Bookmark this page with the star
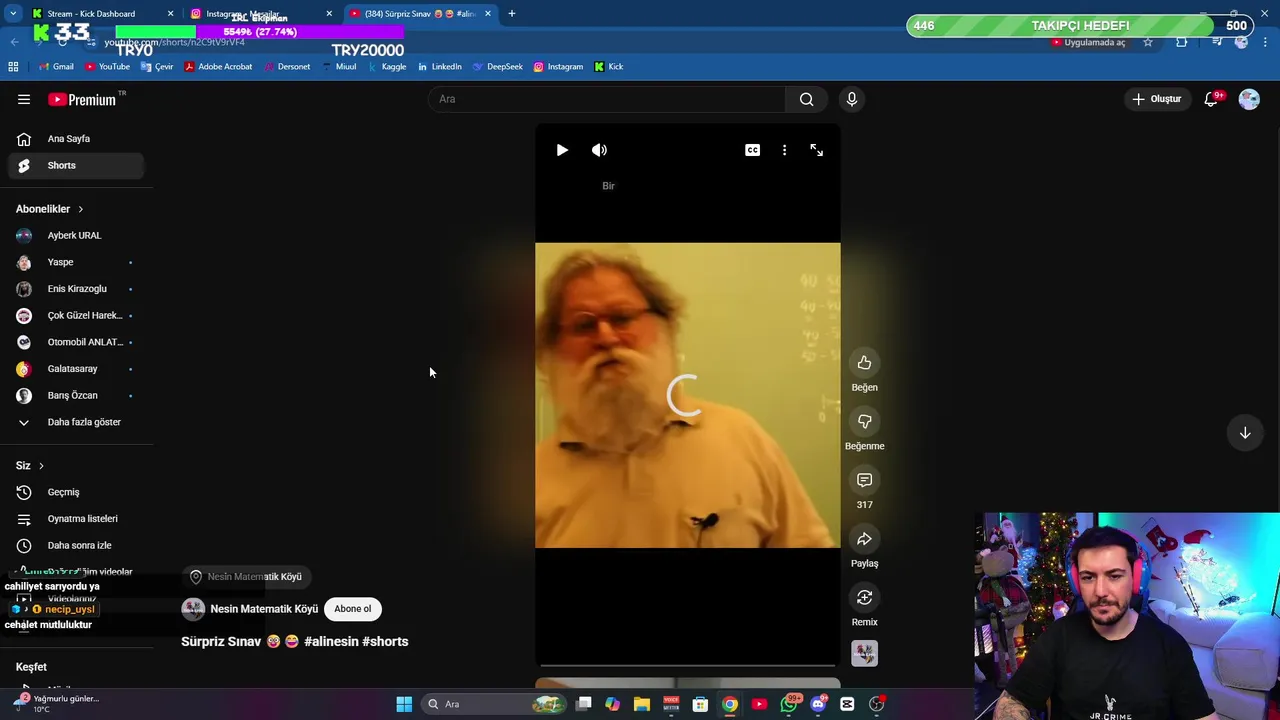The width and height of the screenshot is (1280, 720). point(1148,42)
